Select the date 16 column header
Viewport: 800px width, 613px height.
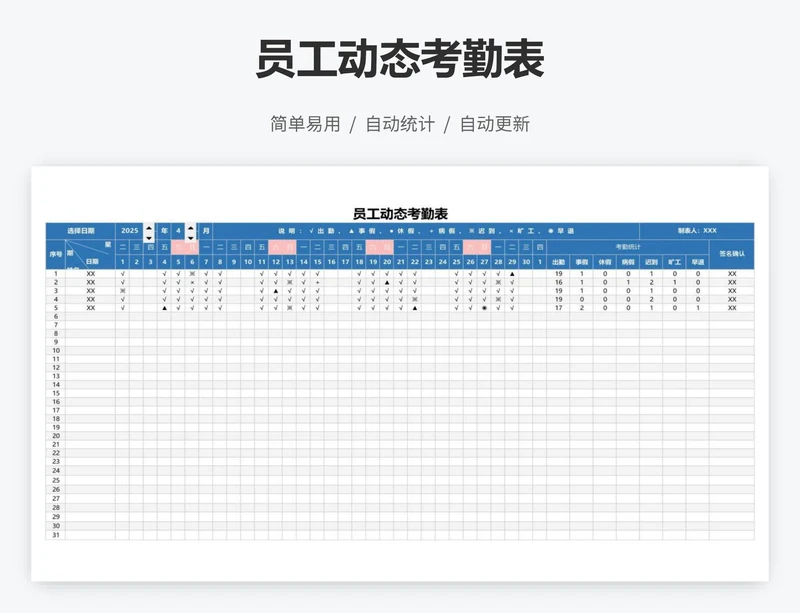click(x=331, y=262)
